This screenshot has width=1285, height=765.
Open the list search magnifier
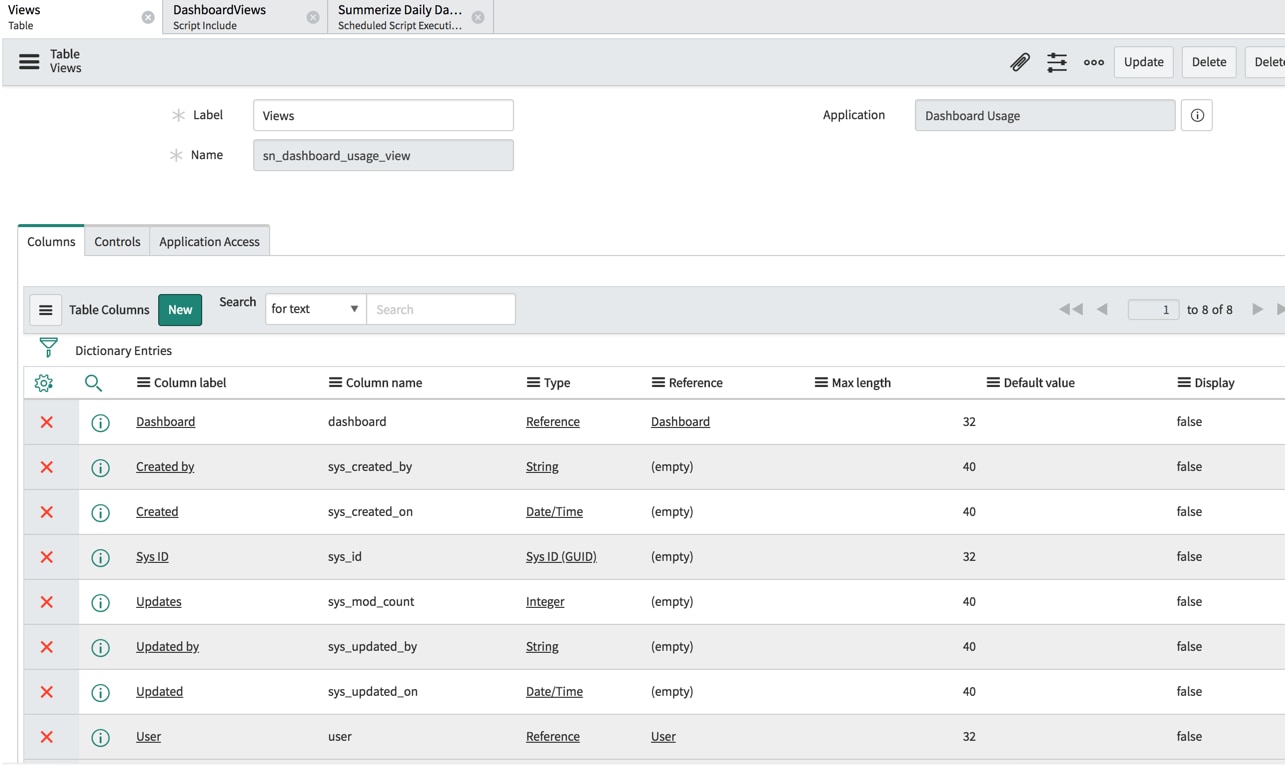pos(95,383)
